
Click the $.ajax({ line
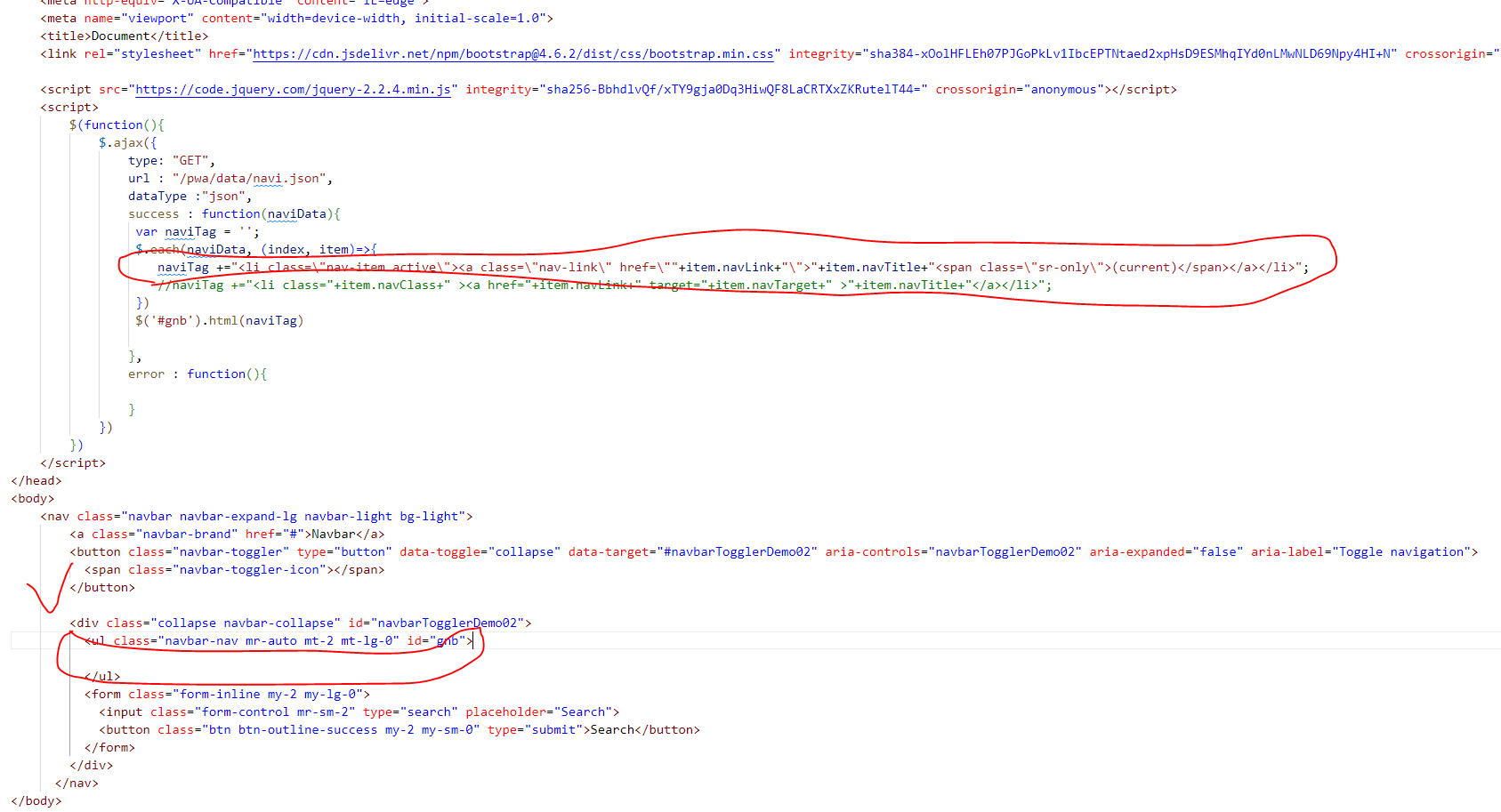[128, 143]
